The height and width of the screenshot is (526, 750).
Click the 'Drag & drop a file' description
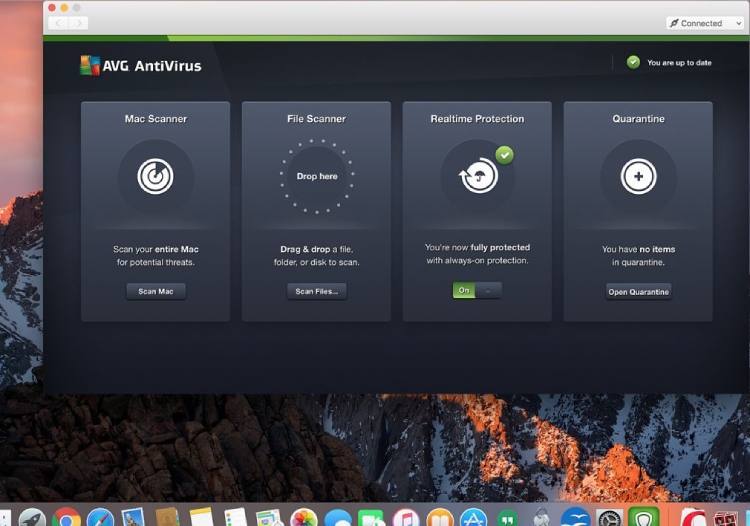pos(317,255)
